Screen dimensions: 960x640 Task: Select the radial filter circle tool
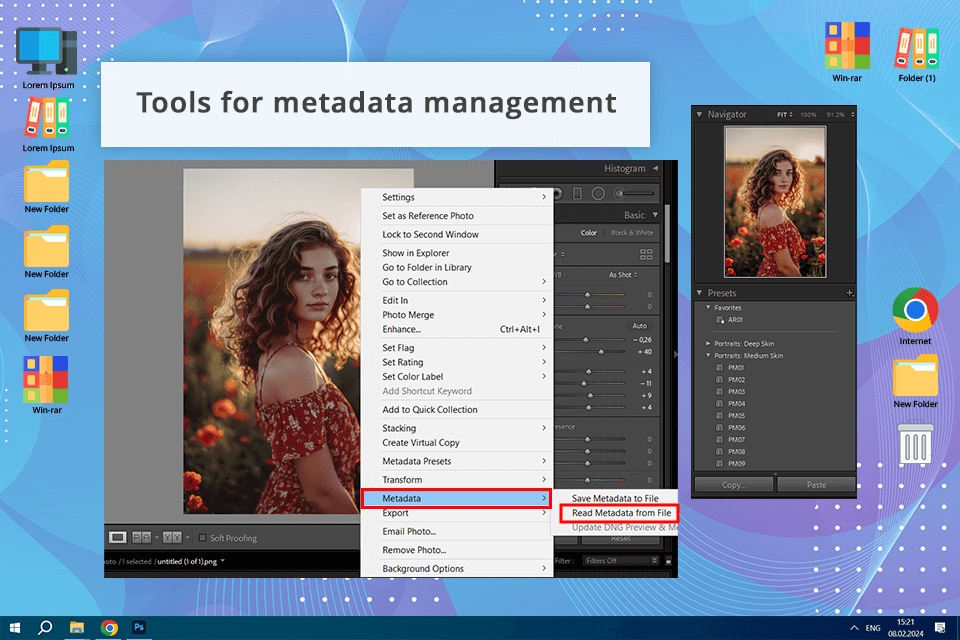[x=598, y=194]
